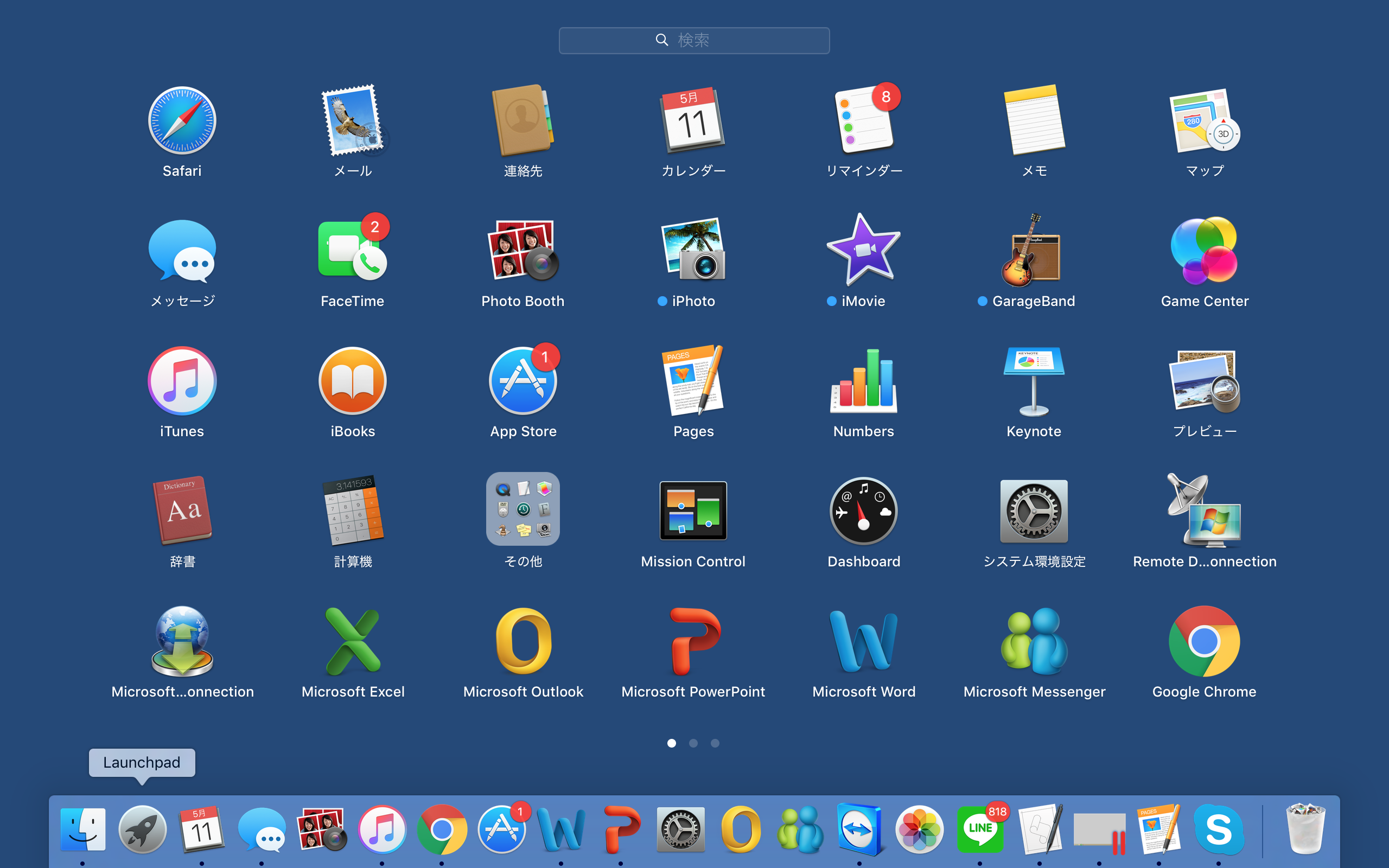This screenshot has width=1389, height=868.
Task: Open Photo Booth from the Dock
Action: click(x=322, y=829)
